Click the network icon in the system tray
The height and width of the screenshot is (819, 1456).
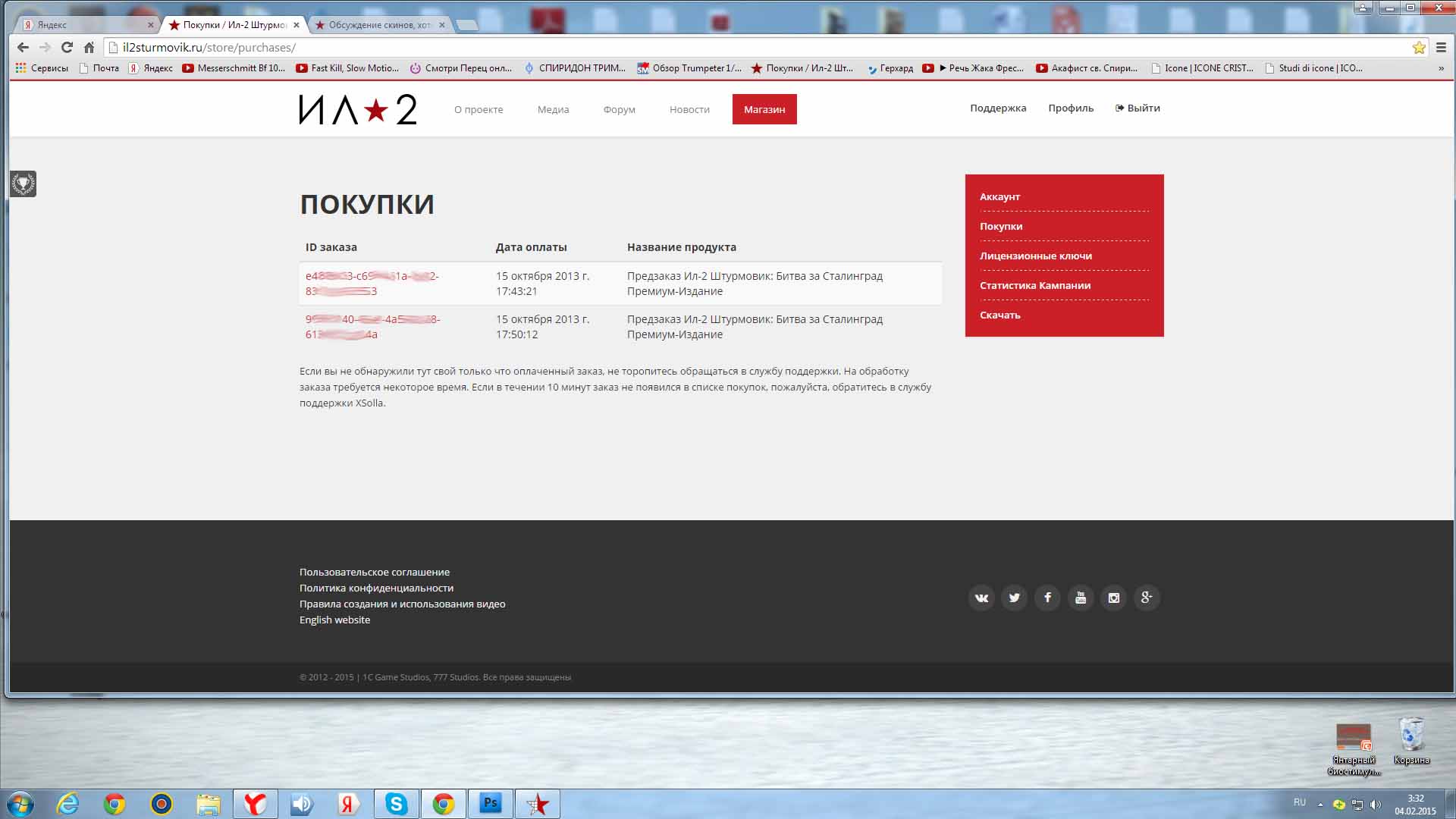(x=1357, y=805)
